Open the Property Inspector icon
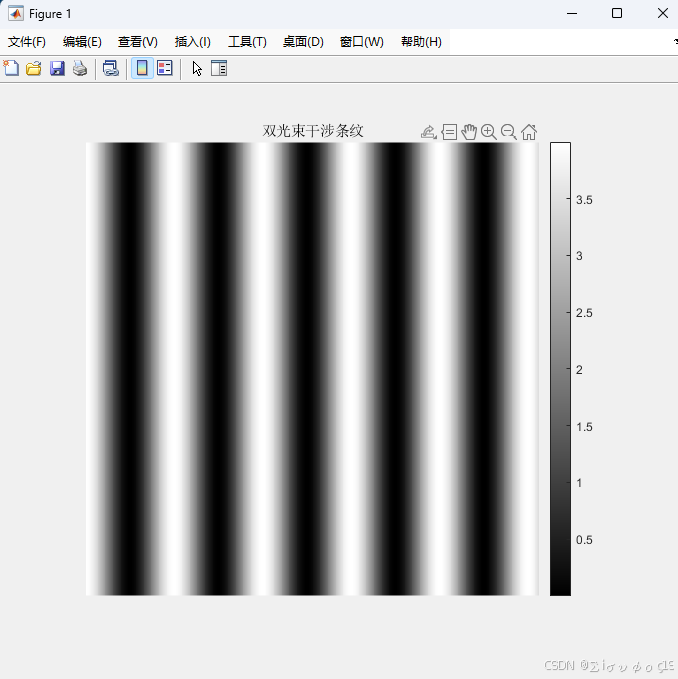 pos(219,68)
